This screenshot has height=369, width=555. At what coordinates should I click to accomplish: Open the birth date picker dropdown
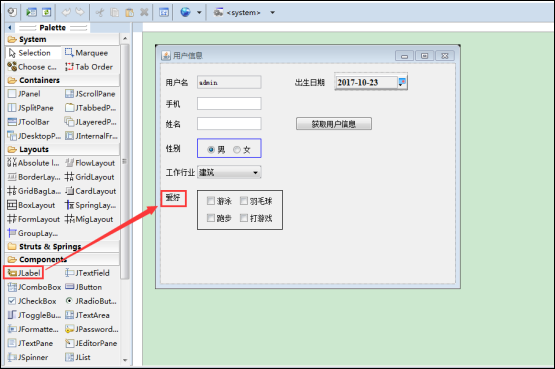(402, 82)
